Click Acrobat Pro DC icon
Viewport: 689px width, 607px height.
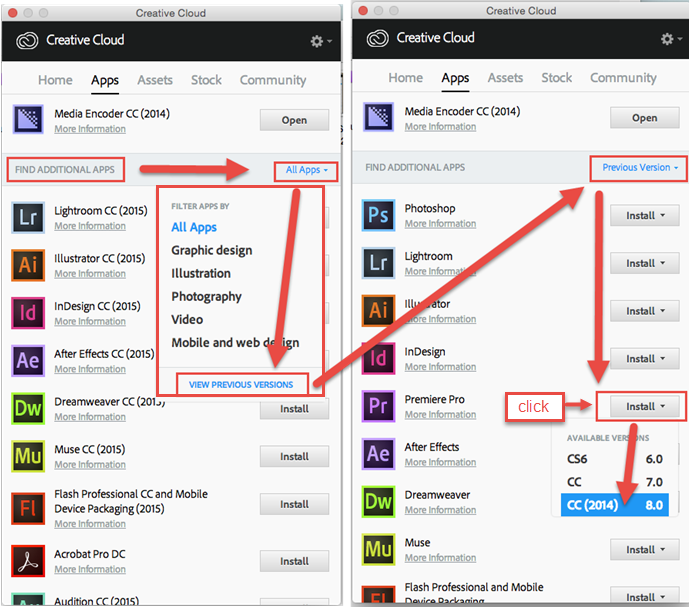tap(28, 561)
